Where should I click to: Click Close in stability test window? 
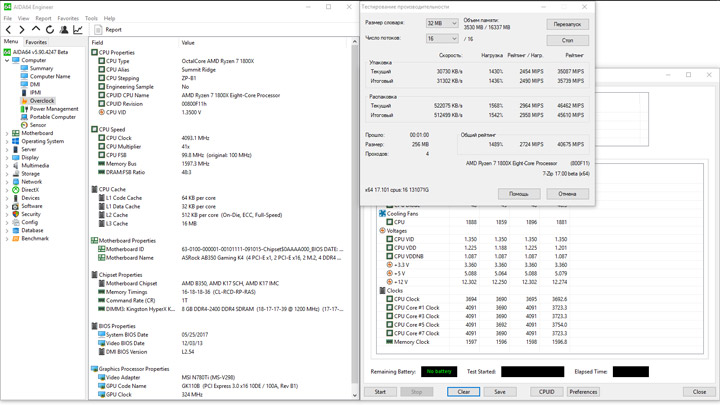699,392
